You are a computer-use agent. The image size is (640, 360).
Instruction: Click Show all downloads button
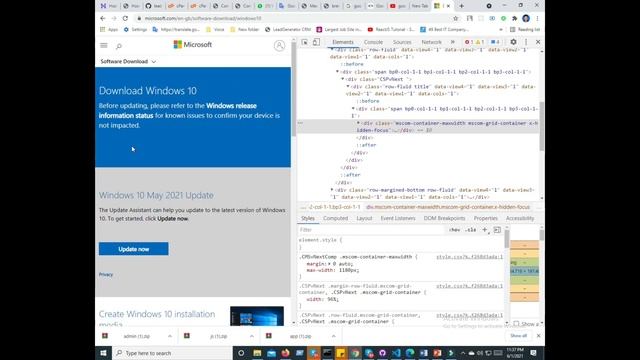pyautogui.click(x=518, y=336)
